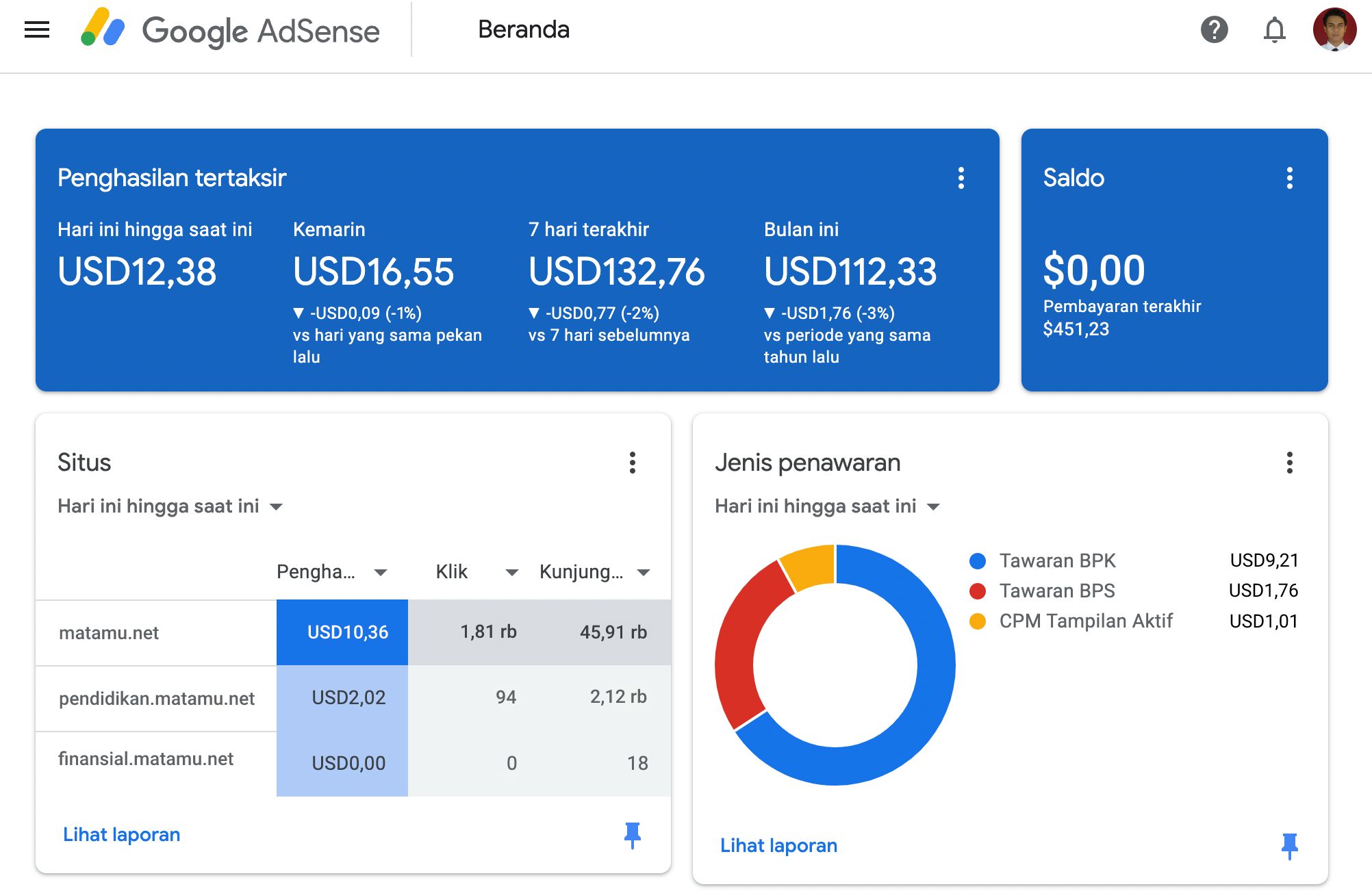This screenshot has width=1372, height=891.
Task: Open the profile avatar menu
Action: click(1335, 30)
